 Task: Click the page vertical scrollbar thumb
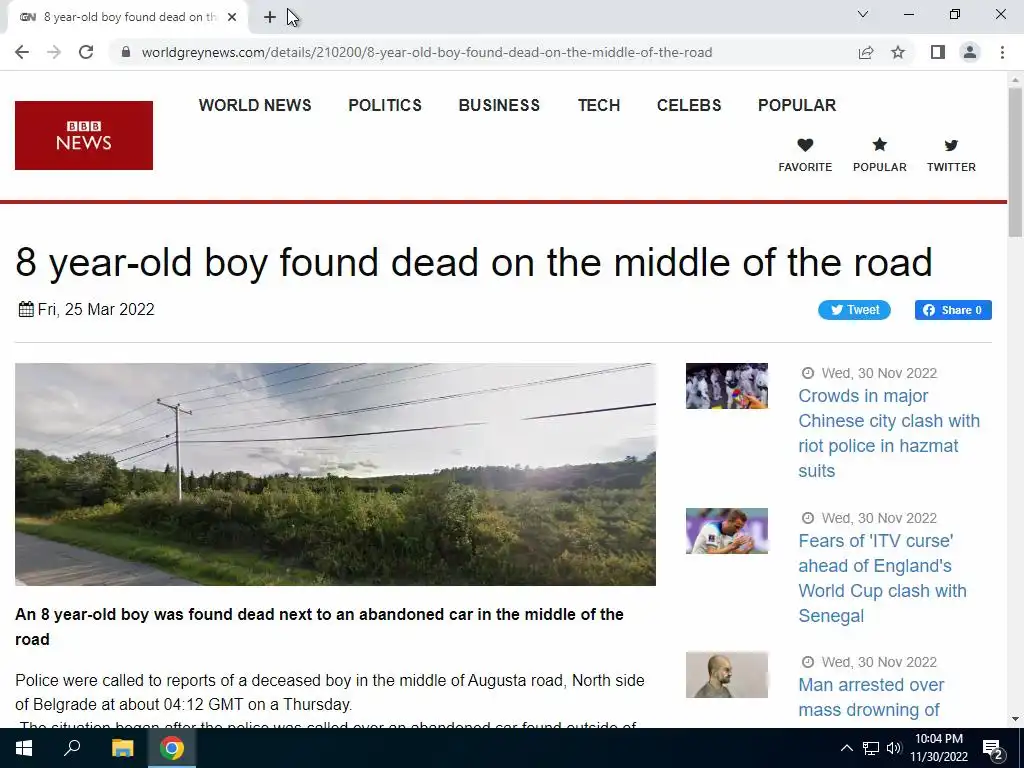[1016, 162]
